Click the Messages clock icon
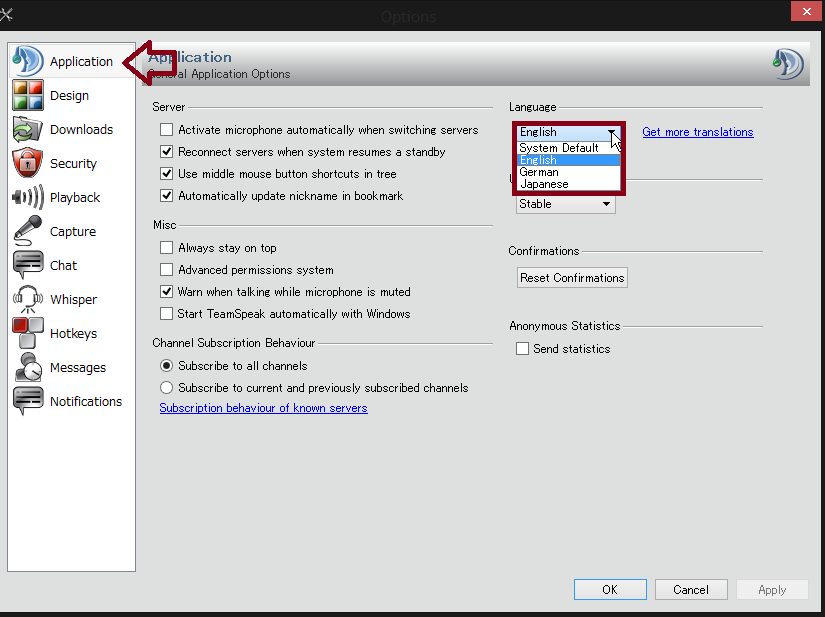This screenshot has width=825, height=617. point(27,367)
